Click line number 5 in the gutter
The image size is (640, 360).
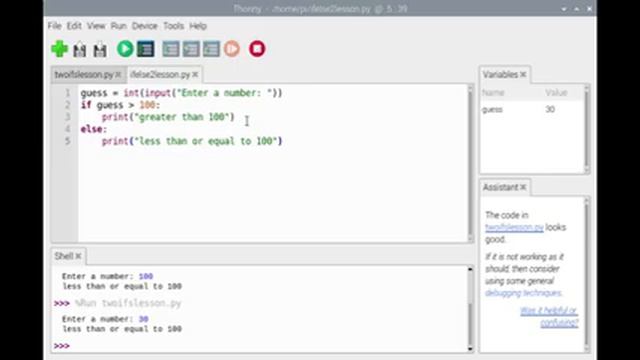[x=68, y=141]
